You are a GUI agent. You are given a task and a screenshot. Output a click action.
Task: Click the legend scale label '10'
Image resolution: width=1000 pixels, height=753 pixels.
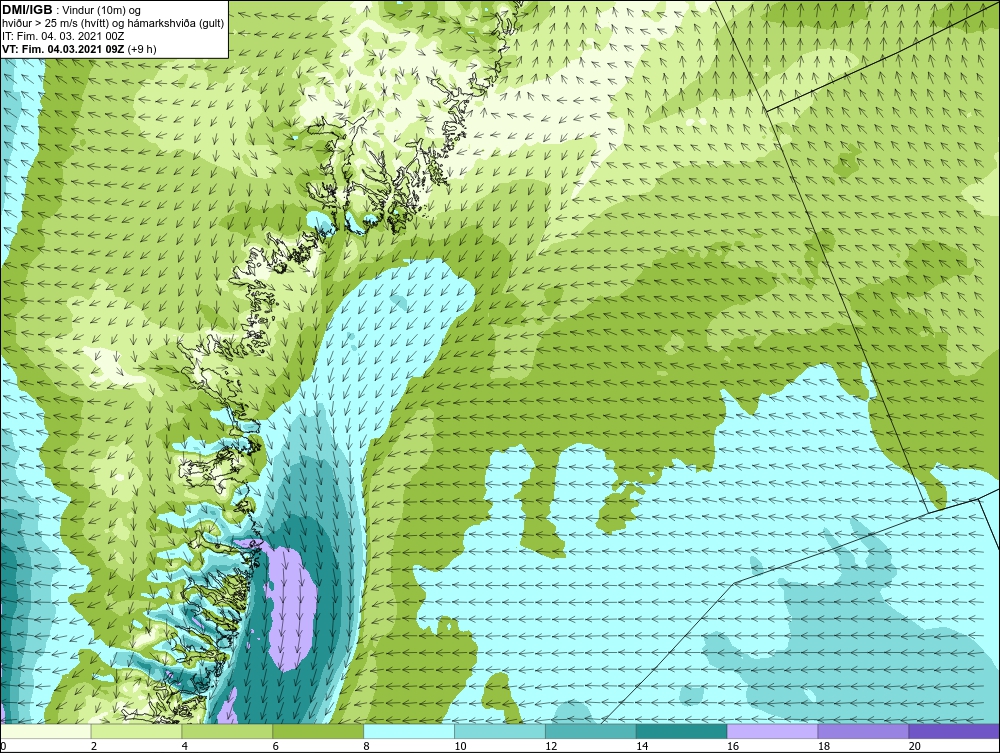(460, 746)
